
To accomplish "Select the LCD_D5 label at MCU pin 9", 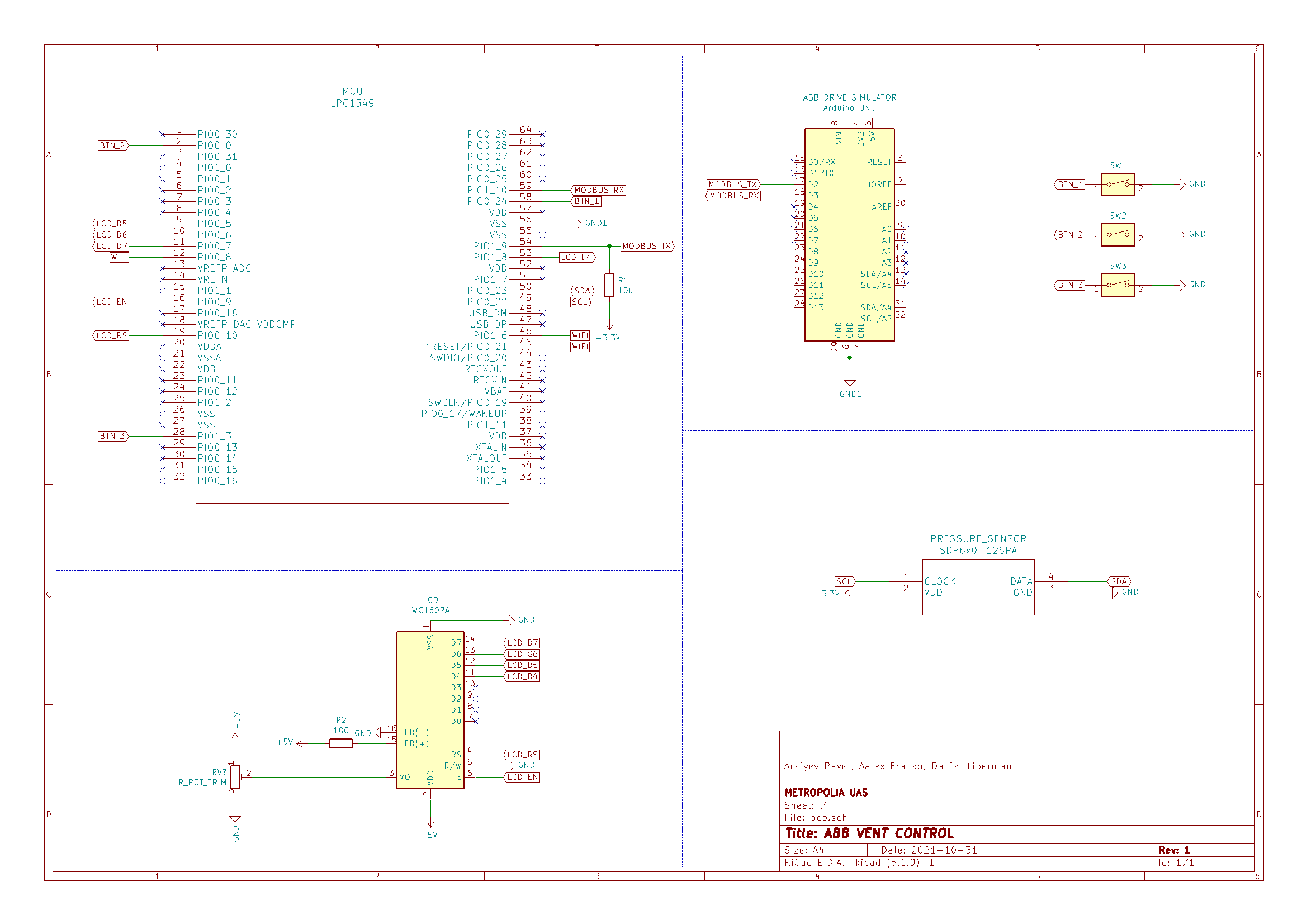I will [x=111, y=224].
